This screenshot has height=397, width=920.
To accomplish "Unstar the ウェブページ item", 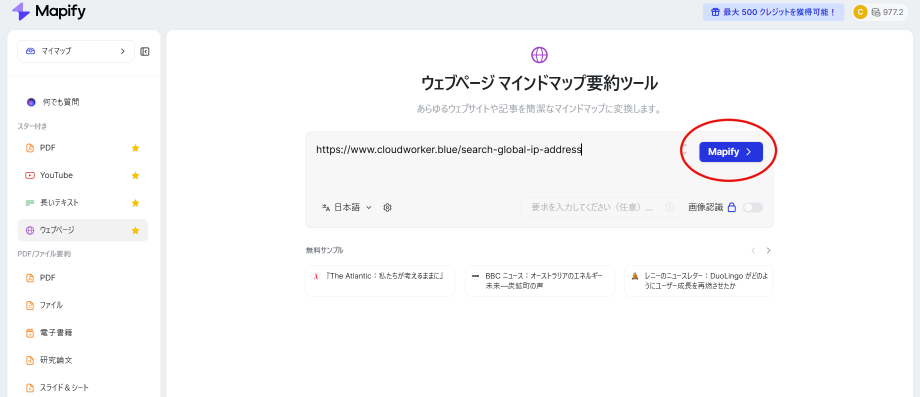I will [x=136, y=230].
